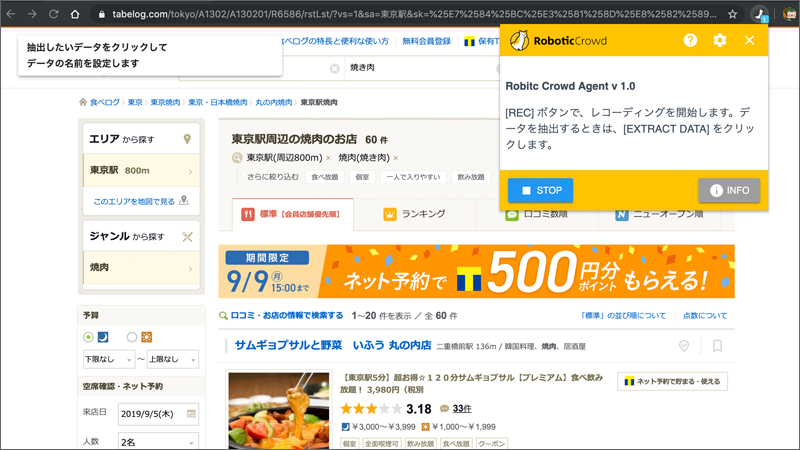Open 東京焼肉 breadcrumb link
The width and height of the screenshot is (800, 450).
[x=165, y=103]
